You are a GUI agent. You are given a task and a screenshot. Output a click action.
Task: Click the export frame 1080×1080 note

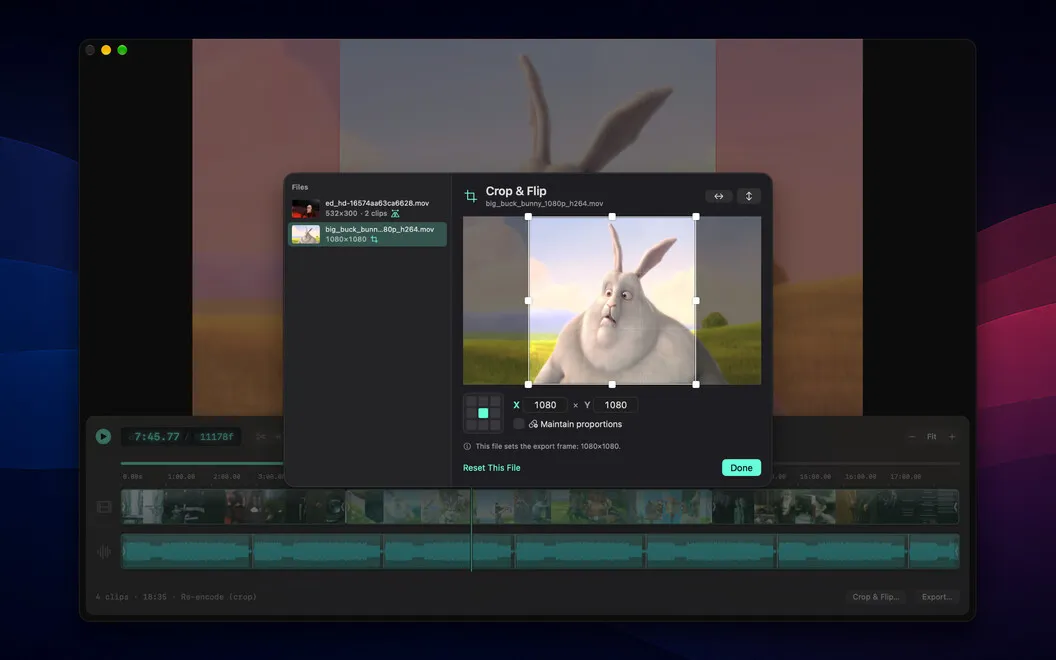point(548,446)
